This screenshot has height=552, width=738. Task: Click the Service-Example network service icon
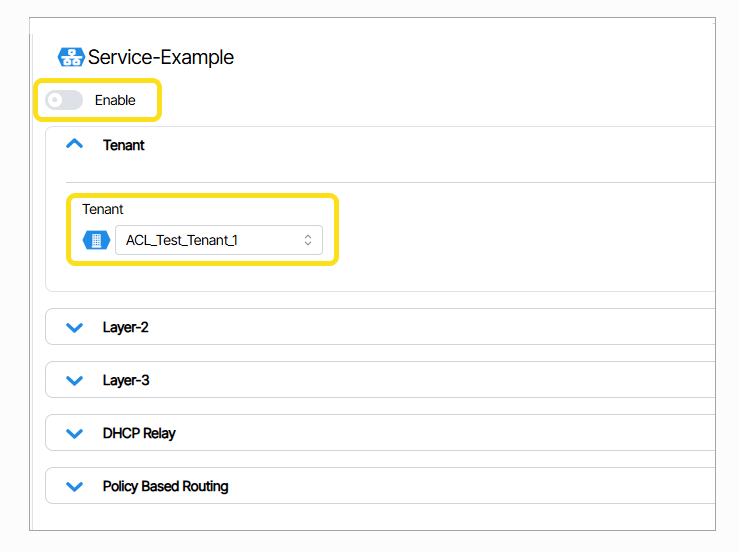pyautogui.click(x=71, y=57)
